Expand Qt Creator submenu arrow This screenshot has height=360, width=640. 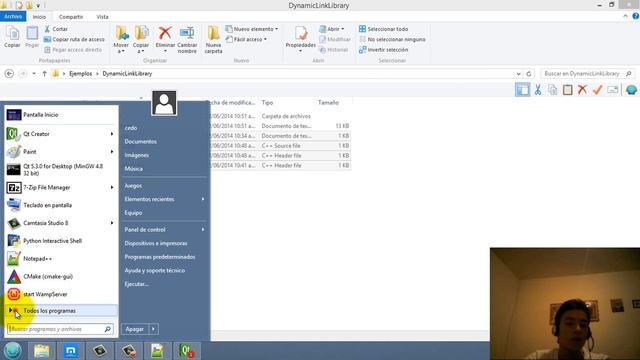[x=112, y=134]
